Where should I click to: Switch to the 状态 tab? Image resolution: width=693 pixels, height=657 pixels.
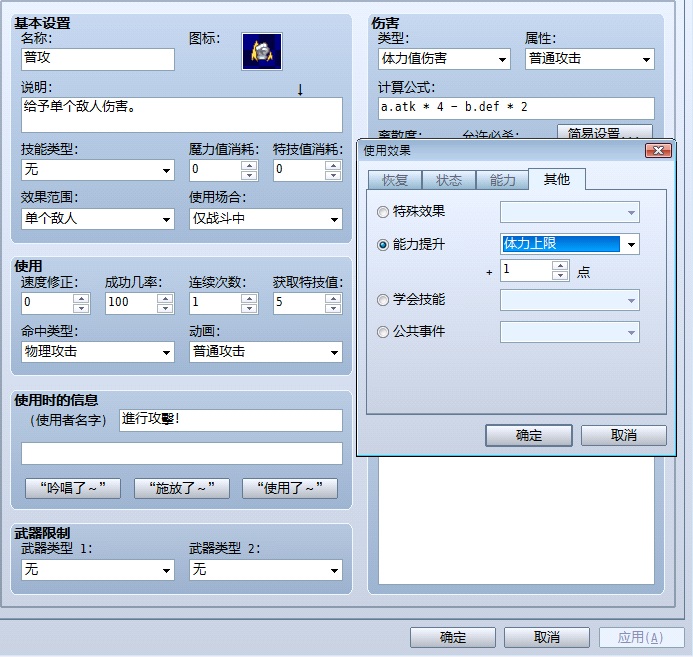point(449,180)
